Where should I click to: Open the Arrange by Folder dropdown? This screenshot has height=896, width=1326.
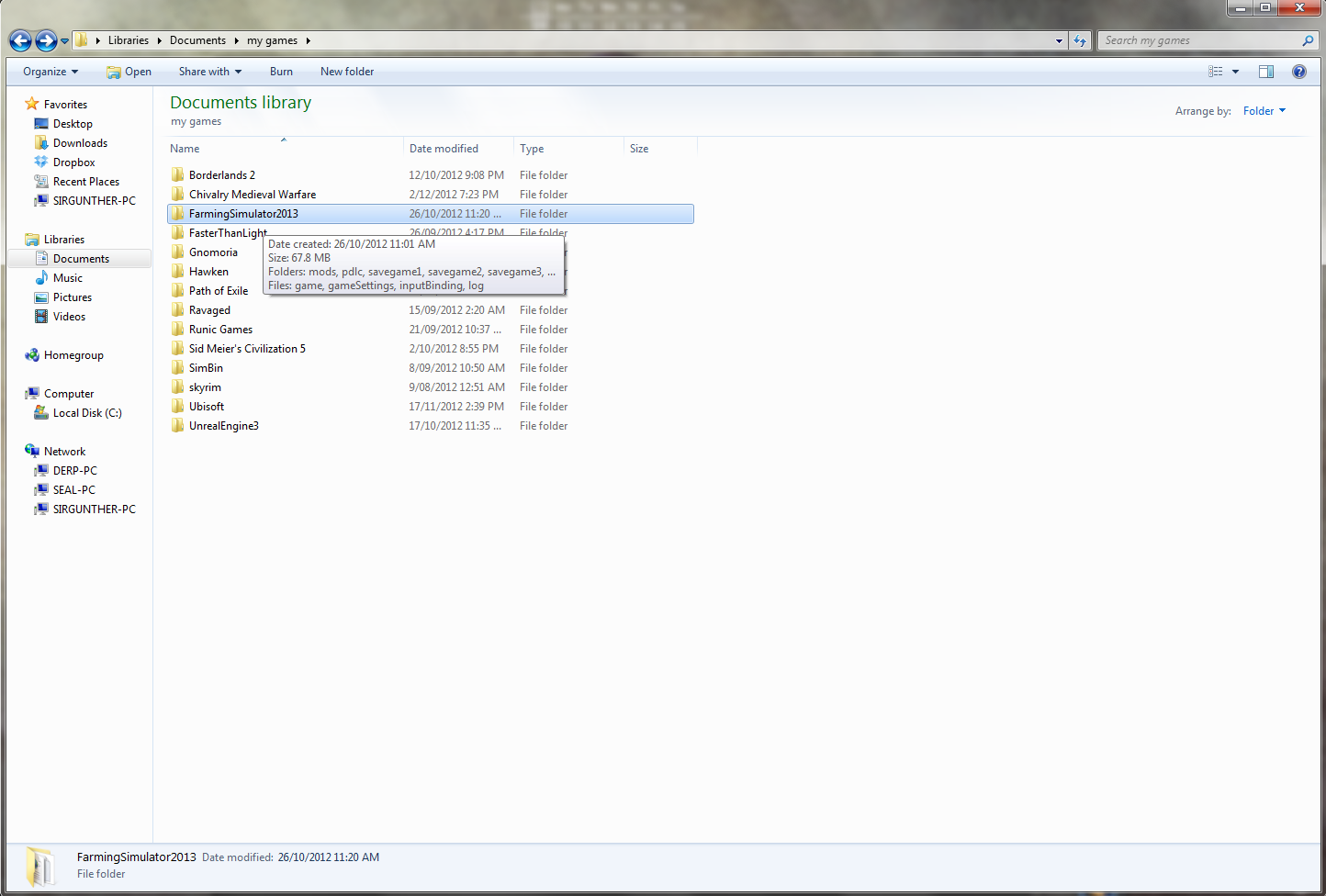click(x=1264, y=111)
